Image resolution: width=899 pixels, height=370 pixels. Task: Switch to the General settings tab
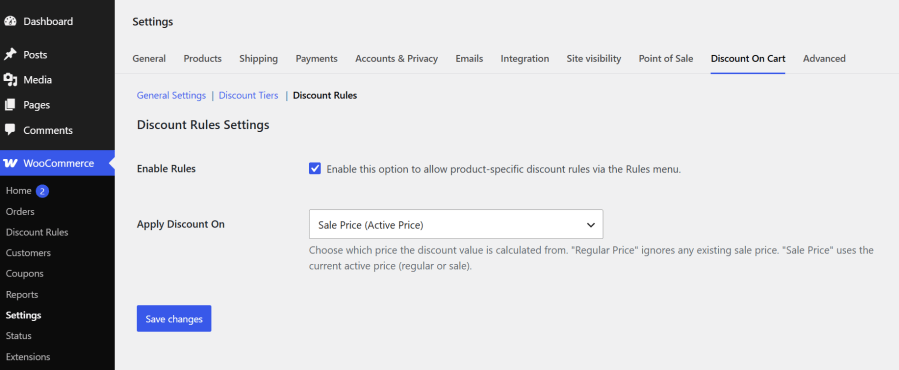pyautogui.click(x=149, y=59)
